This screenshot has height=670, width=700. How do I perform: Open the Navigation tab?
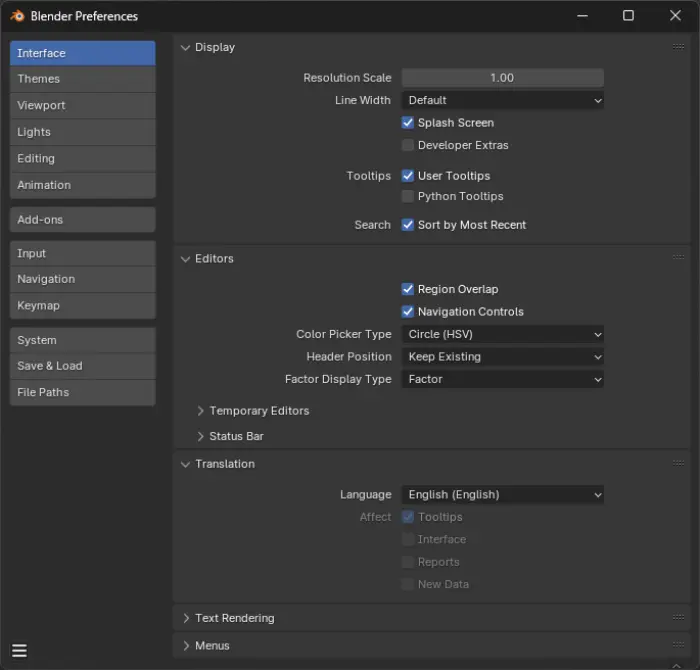[x=83, y=279]
